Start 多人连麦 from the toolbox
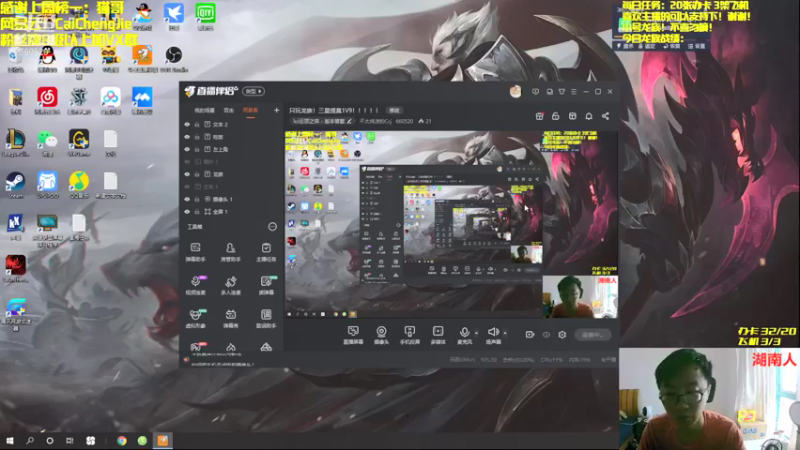Screen dimensions: 800x450 (231, 285)
